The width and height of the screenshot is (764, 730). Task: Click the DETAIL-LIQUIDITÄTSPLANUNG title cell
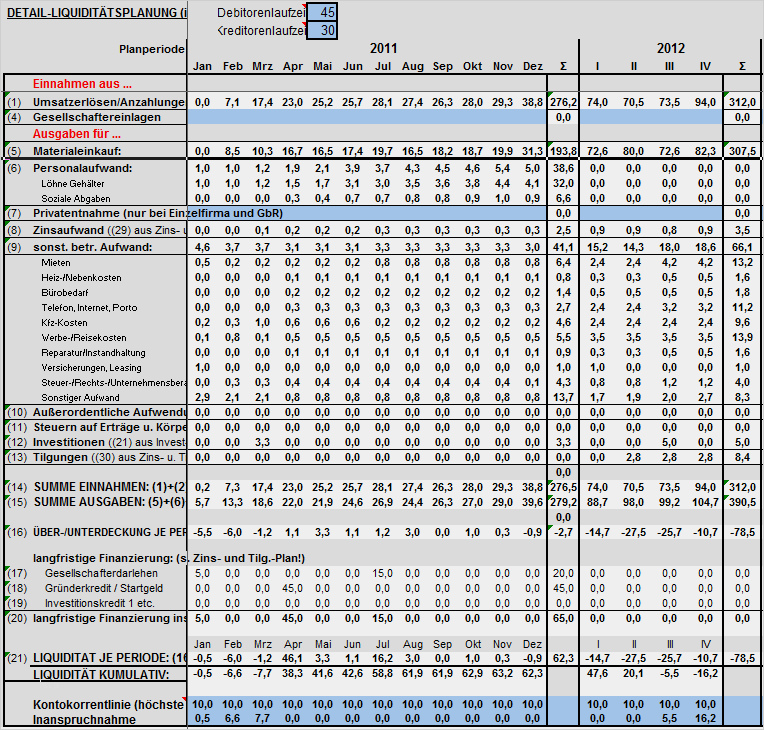click(96, 13)
